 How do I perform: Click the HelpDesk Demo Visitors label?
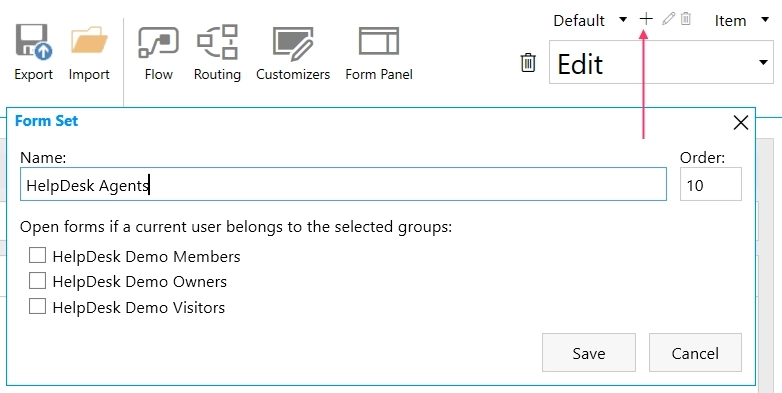pyautogui.click(x=139, y=307)
